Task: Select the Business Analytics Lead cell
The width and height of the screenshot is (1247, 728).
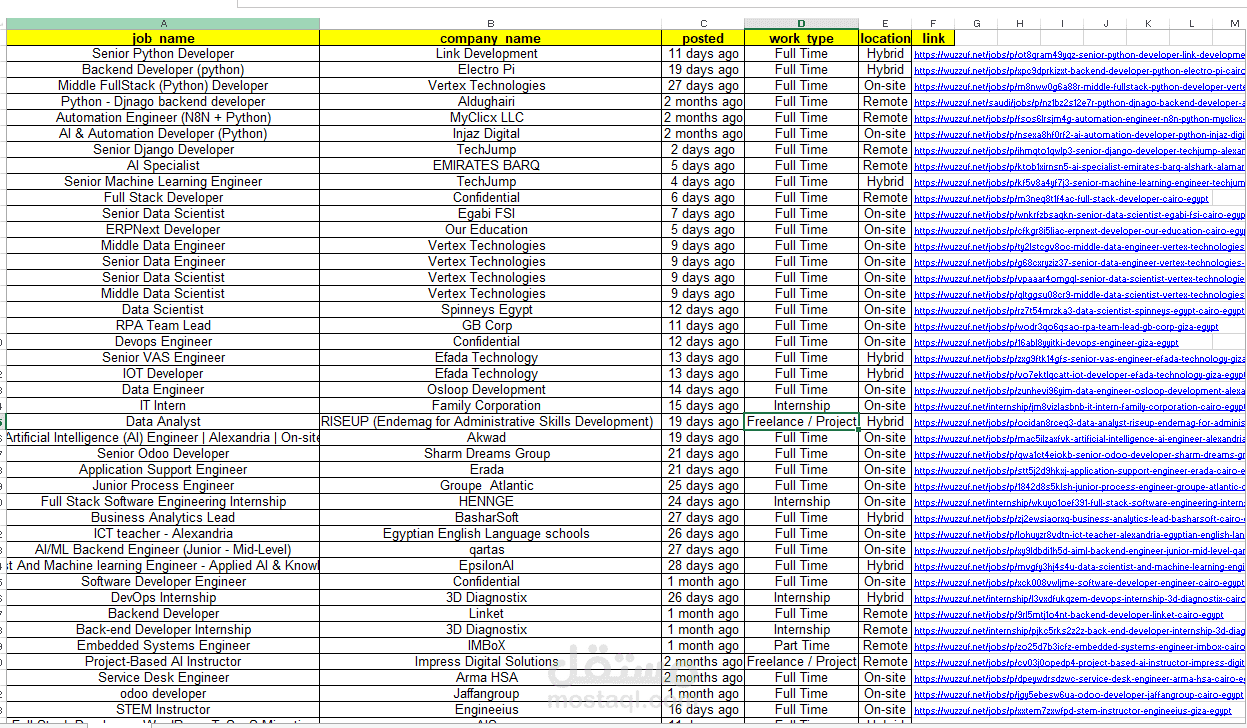Action: pyautogui.click(x=163, y=518)
